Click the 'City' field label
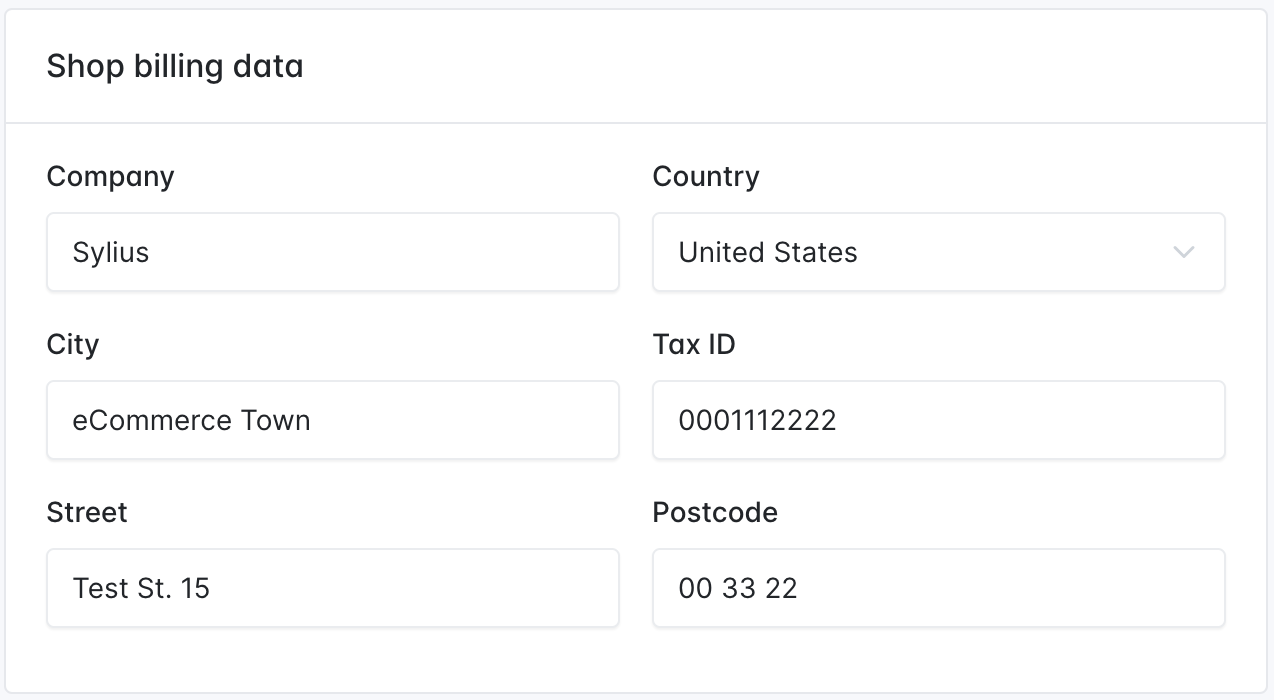This screenshot has width=1274, height=700. (73, 345)
